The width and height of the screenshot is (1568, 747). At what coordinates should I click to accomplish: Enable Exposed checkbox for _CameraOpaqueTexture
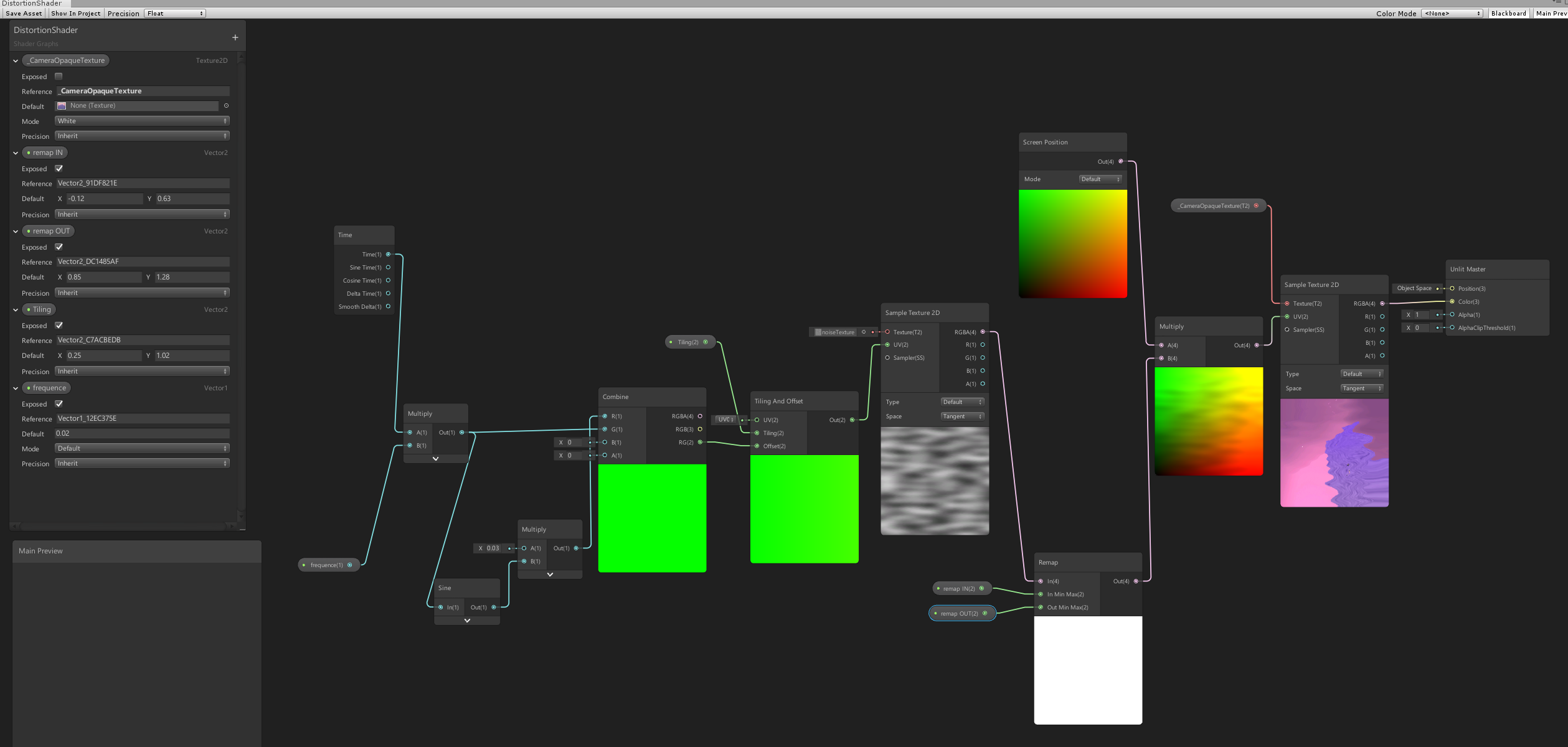tap(59, 77)
